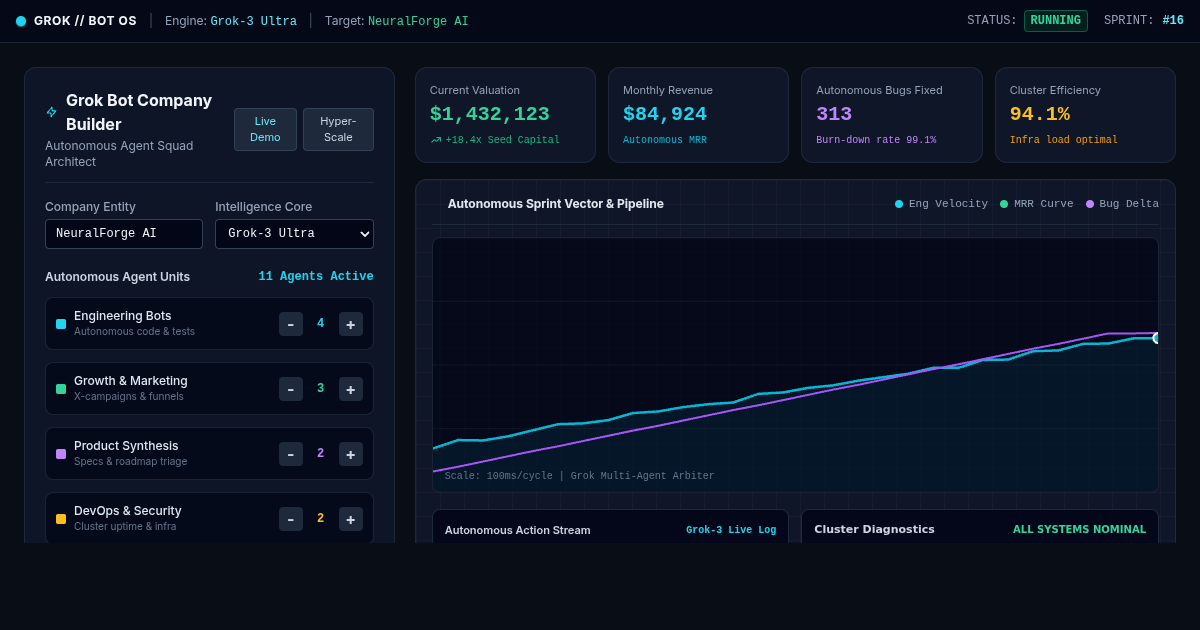1200x630 pixels.
Task: Select the Current Valuation card
Action: pyautogui.click(x=505, y=115)
